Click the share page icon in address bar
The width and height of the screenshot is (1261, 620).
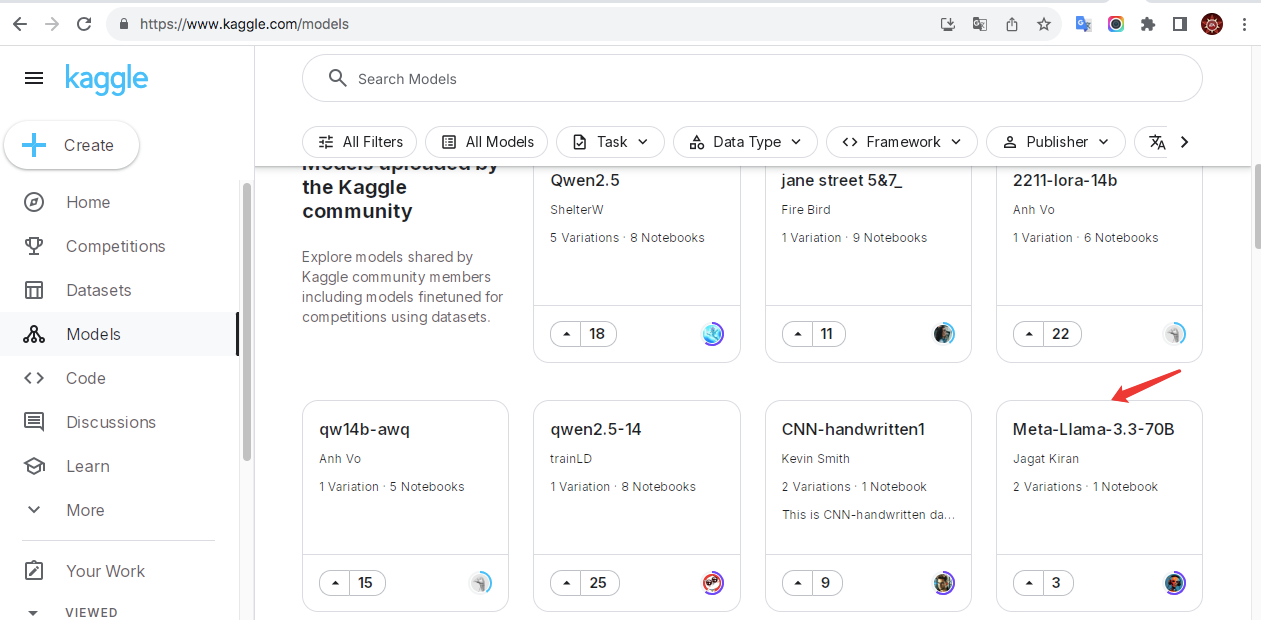1012,24
